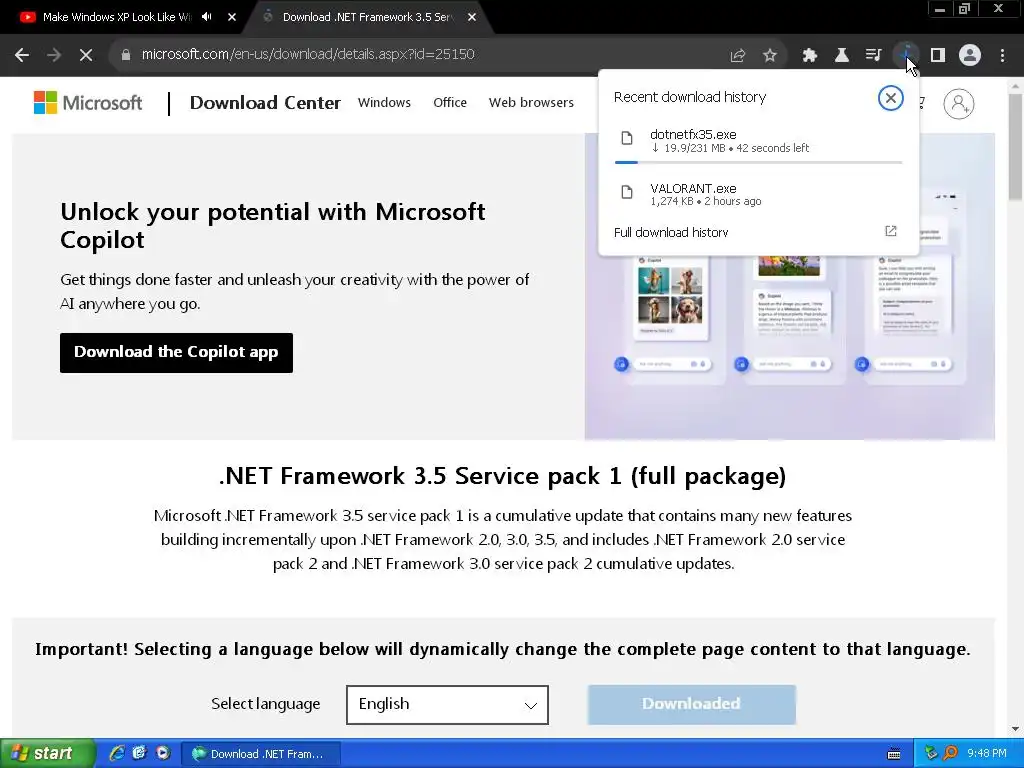Open the Chrome profile avatar
Viewport: 1024px width, 768px height.
(970, 55)
